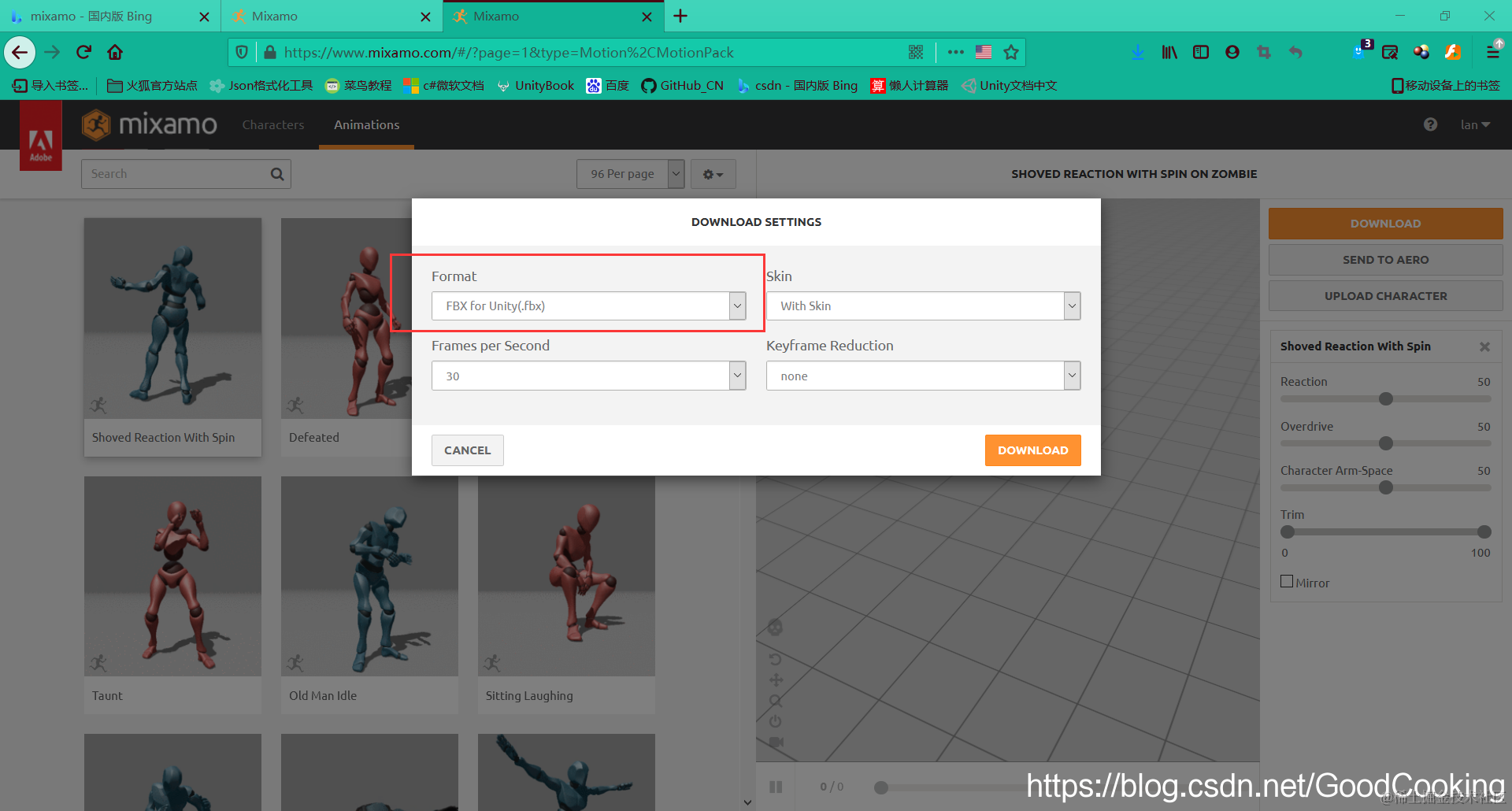Click the undo arrow toolbar icon
Screen dimensions: 1512x811
(1295, 53)
